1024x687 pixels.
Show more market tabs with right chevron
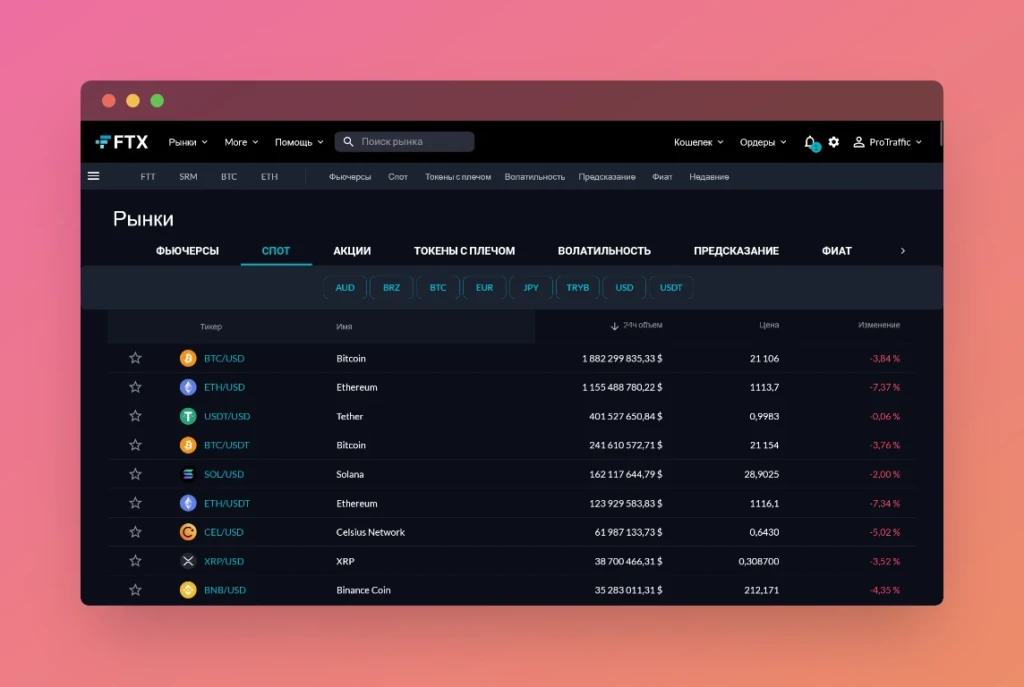tap(903, 251)
